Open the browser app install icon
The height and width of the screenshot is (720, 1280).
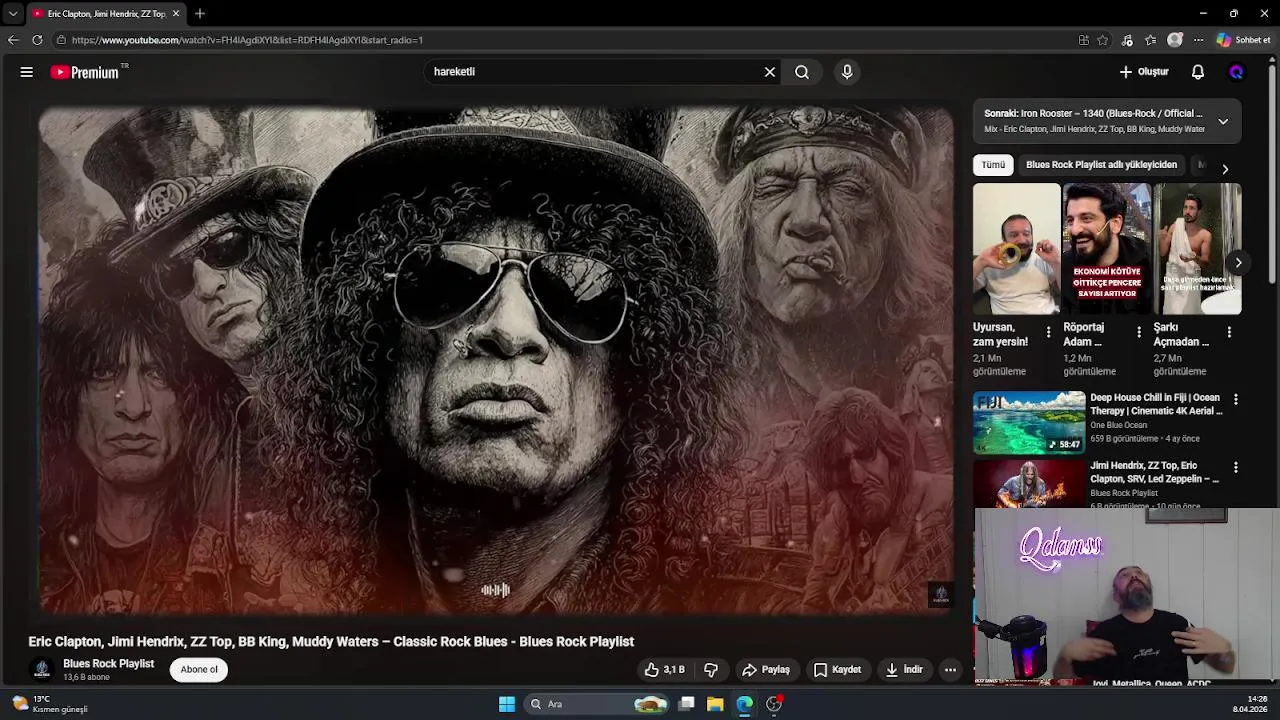pyautogui.click(x=1083, y=40)
